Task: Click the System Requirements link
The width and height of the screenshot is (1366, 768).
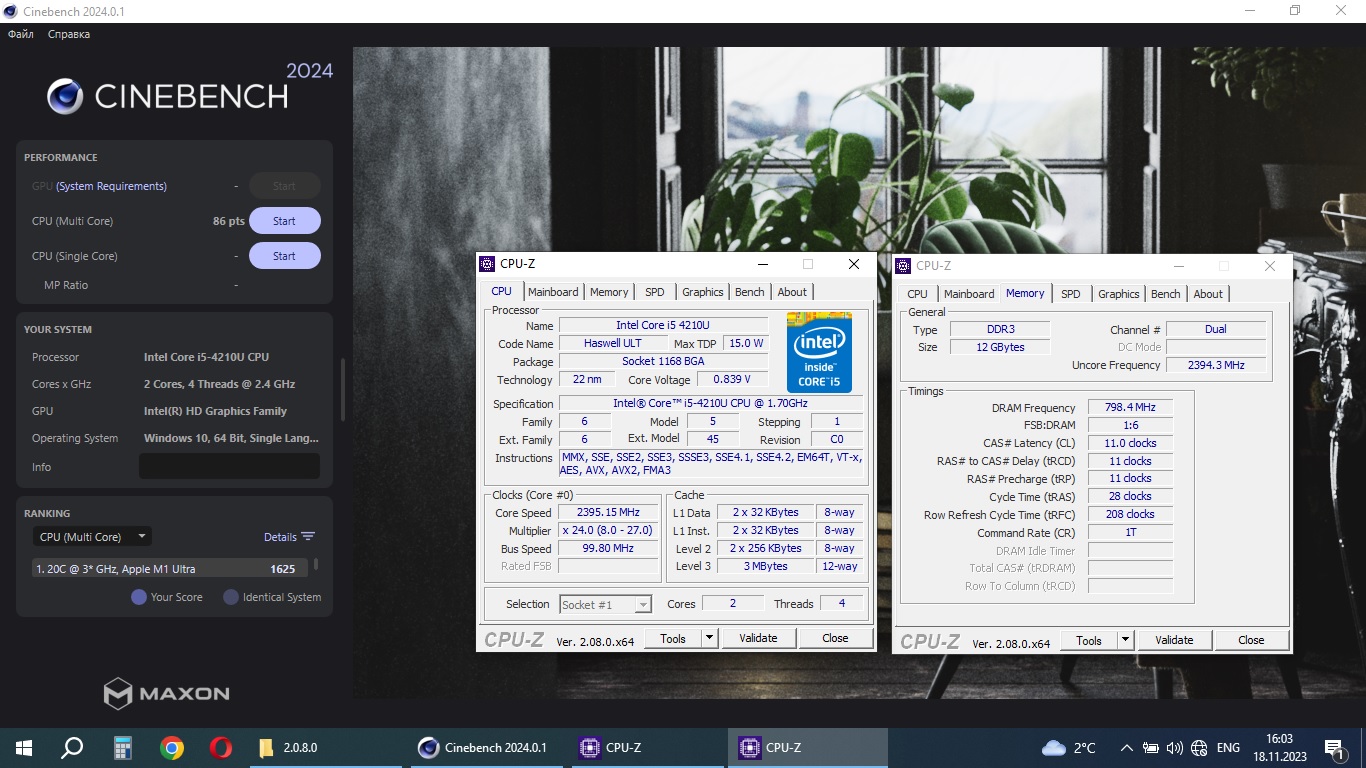Action: (x=112, y=186)
